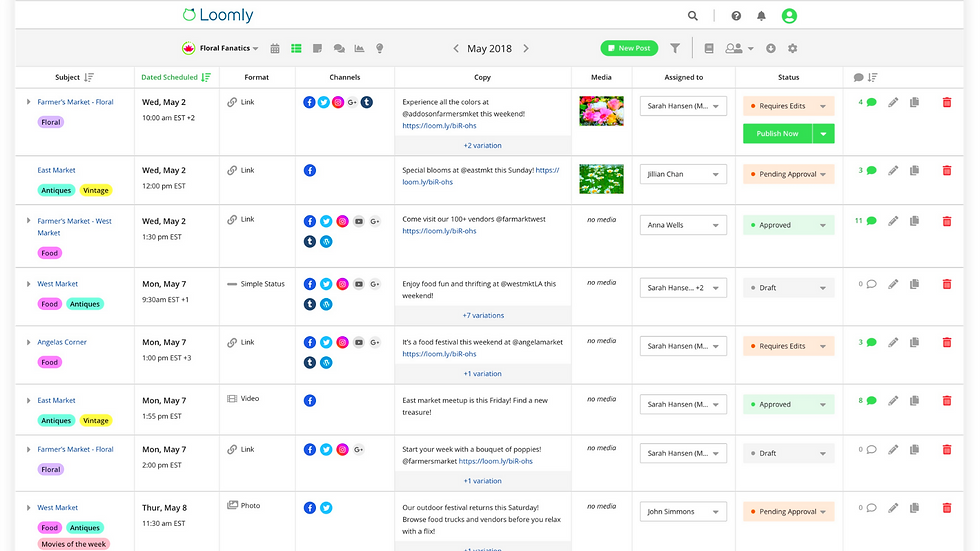
Task: Click the 'Simple Status' format cell
Action: (x=256, y=284)
